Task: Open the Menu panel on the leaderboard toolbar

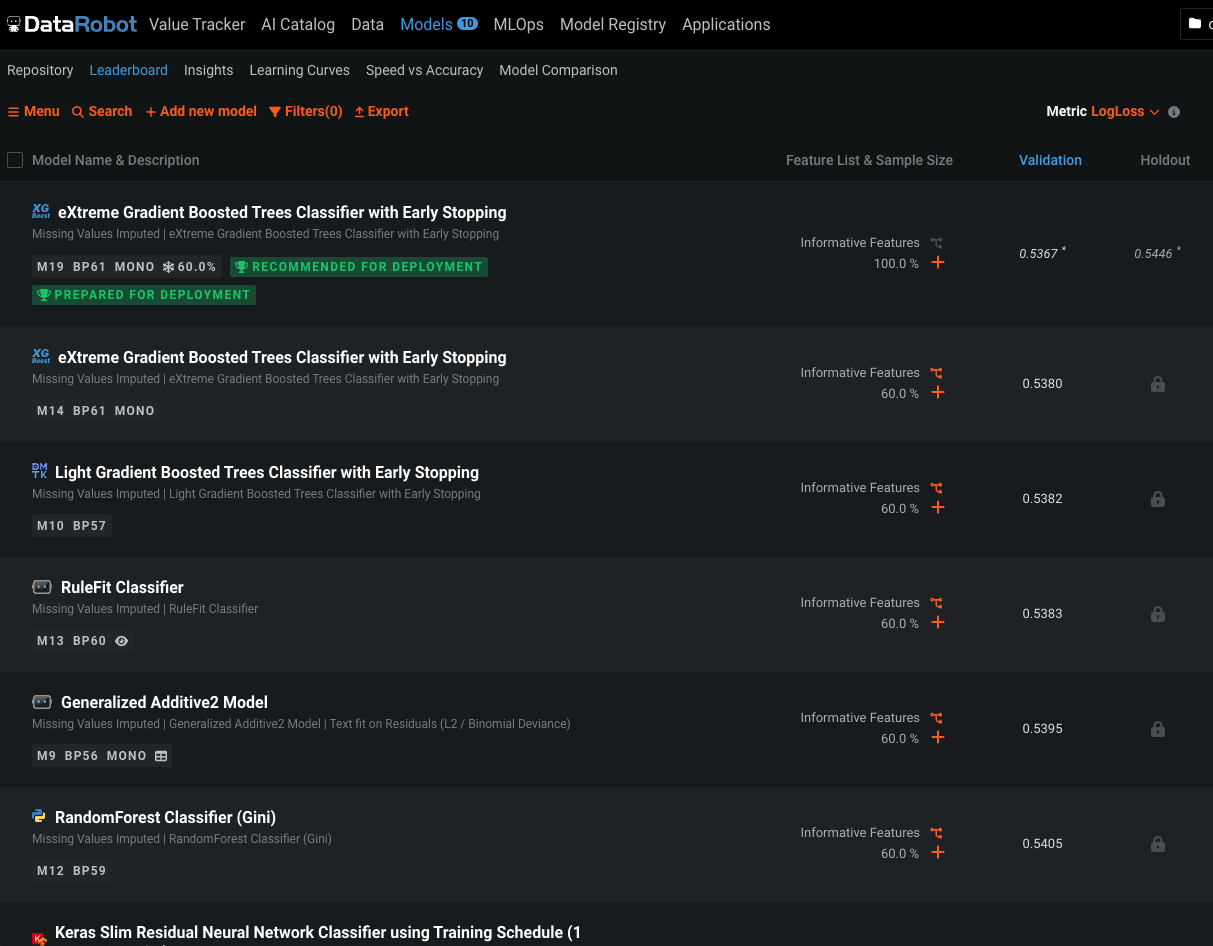Action: pyautogui.click(x=33, y=111)
